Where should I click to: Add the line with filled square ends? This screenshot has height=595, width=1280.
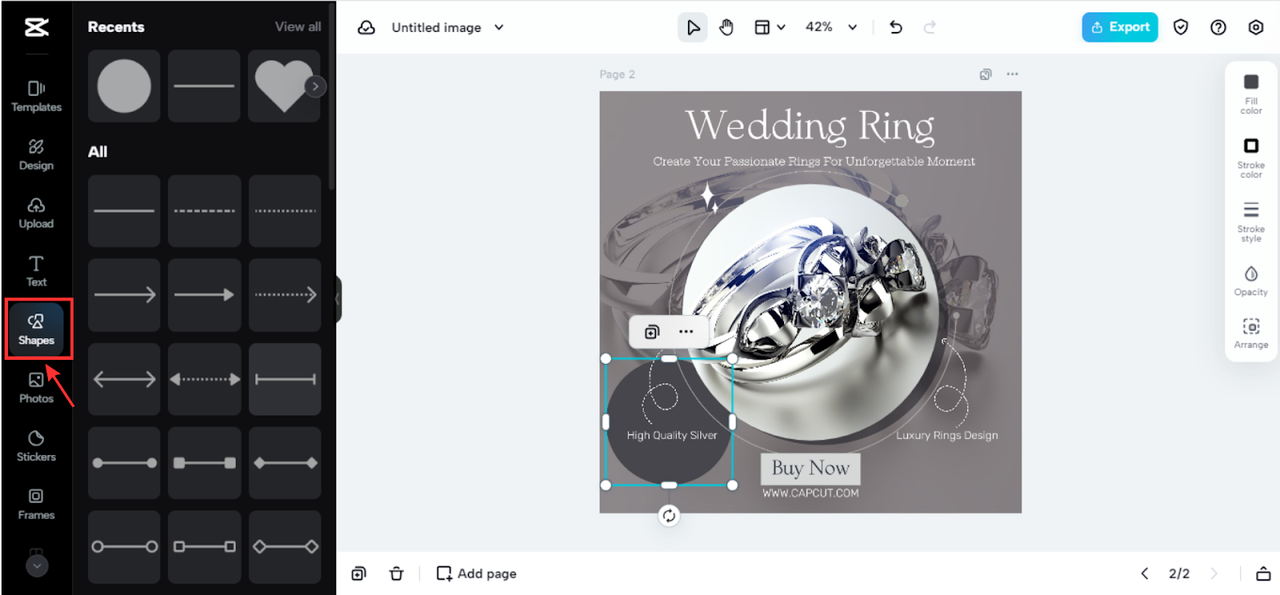(x=204, y=463)
